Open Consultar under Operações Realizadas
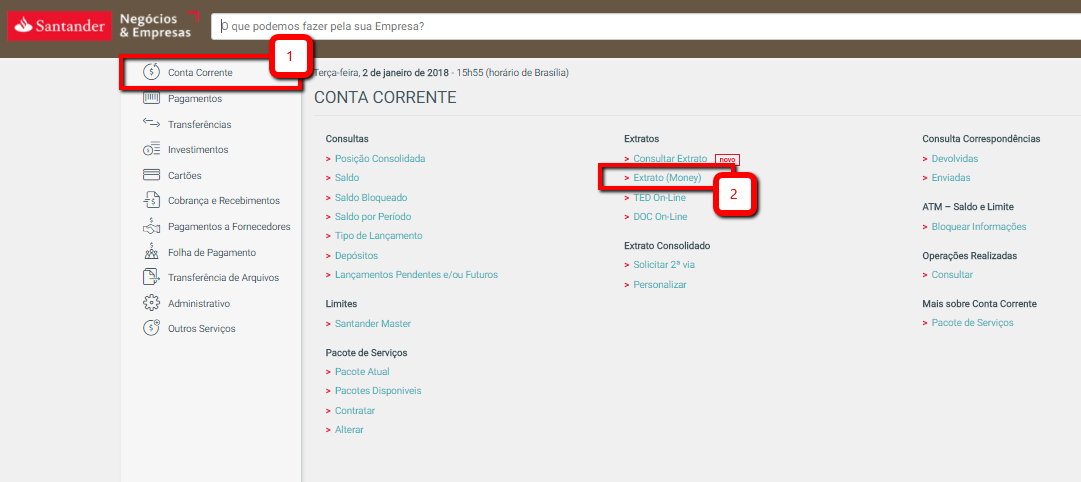Image resolution: width=1081 pixels, height=482 pixels. coord(952,275)
